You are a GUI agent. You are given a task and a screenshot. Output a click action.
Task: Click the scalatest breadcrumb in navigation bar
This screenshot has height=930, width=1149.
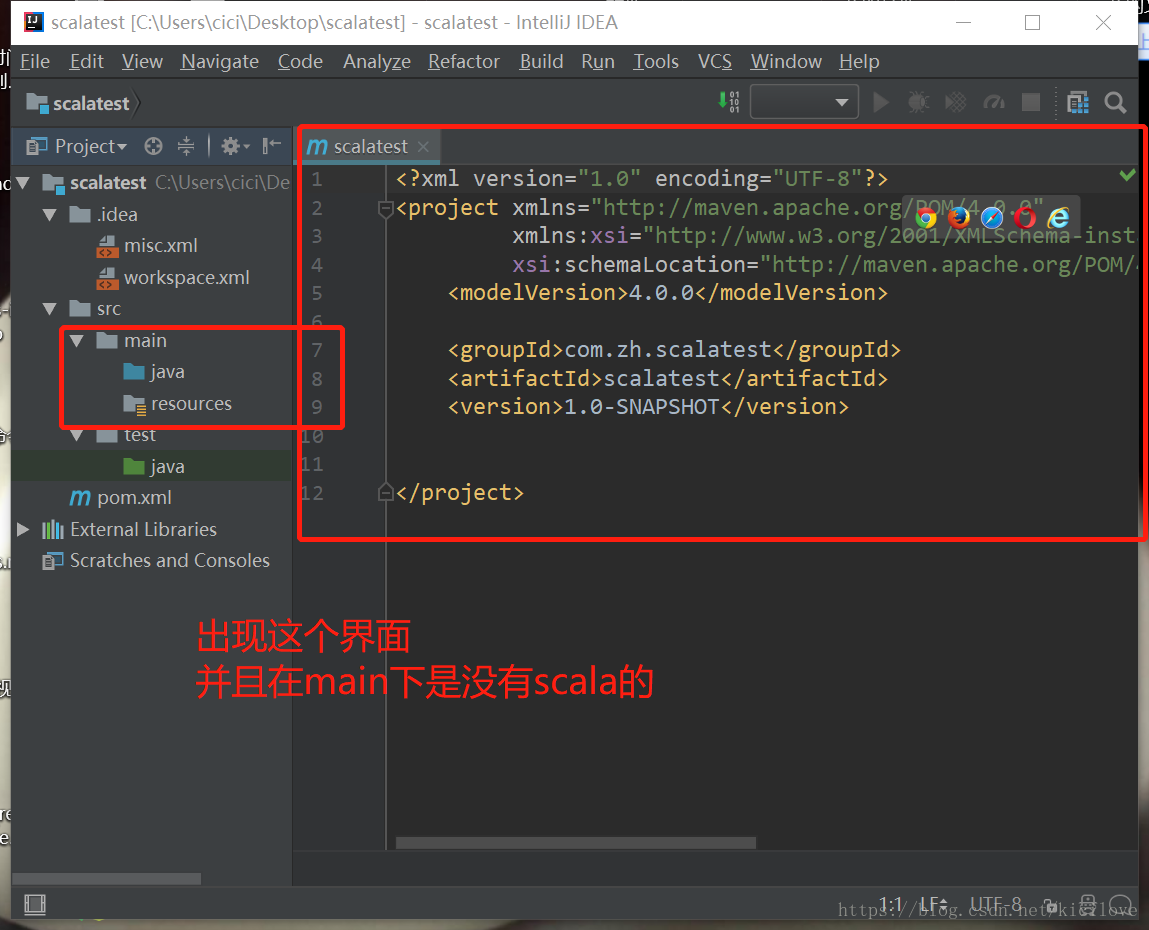tap(78, 103)
